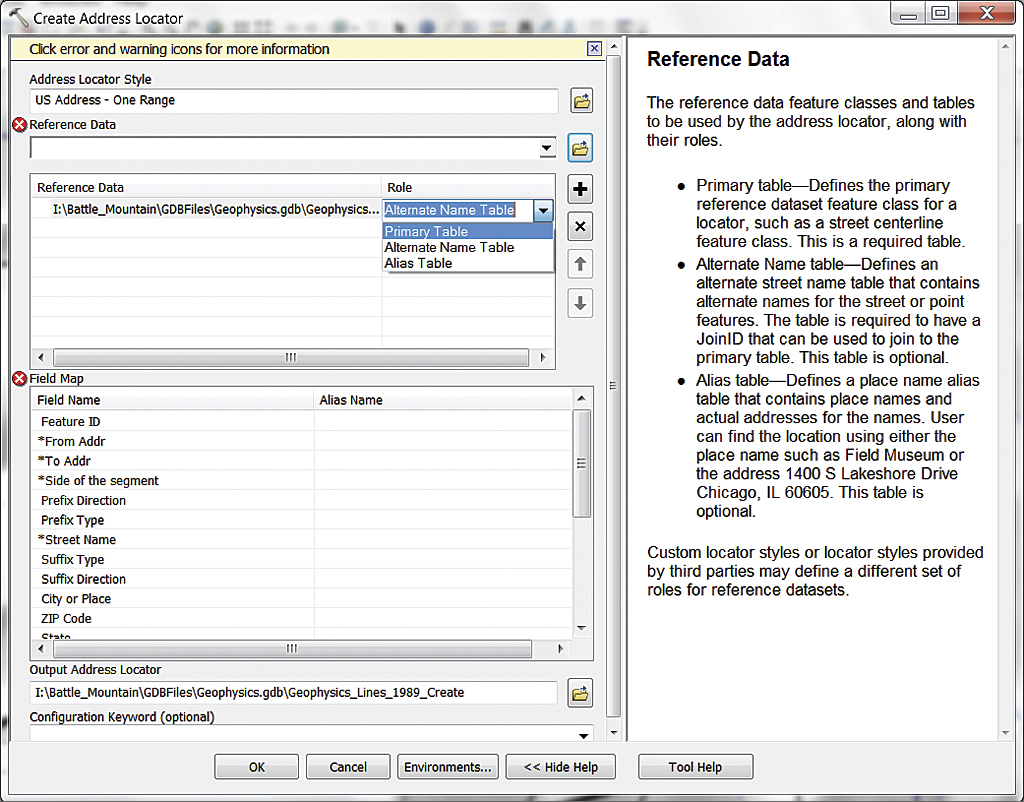Select the ZIP Code row
The width and height of the screenshot is (1024, 802).
[302, 618]
